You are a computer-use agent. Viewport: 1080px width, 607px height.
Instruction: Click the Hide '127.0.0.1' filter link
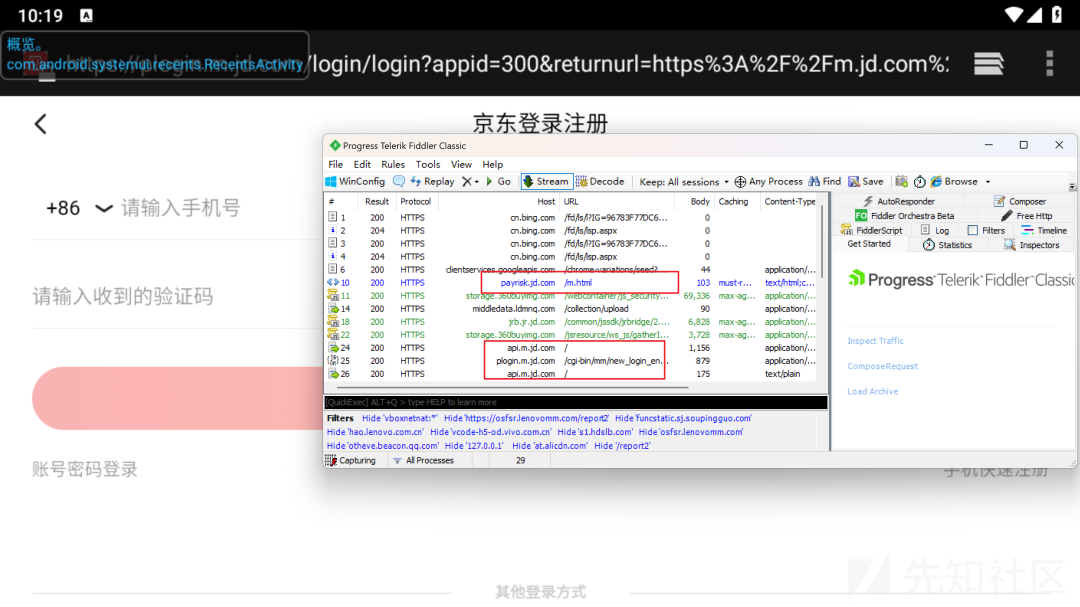475,446
